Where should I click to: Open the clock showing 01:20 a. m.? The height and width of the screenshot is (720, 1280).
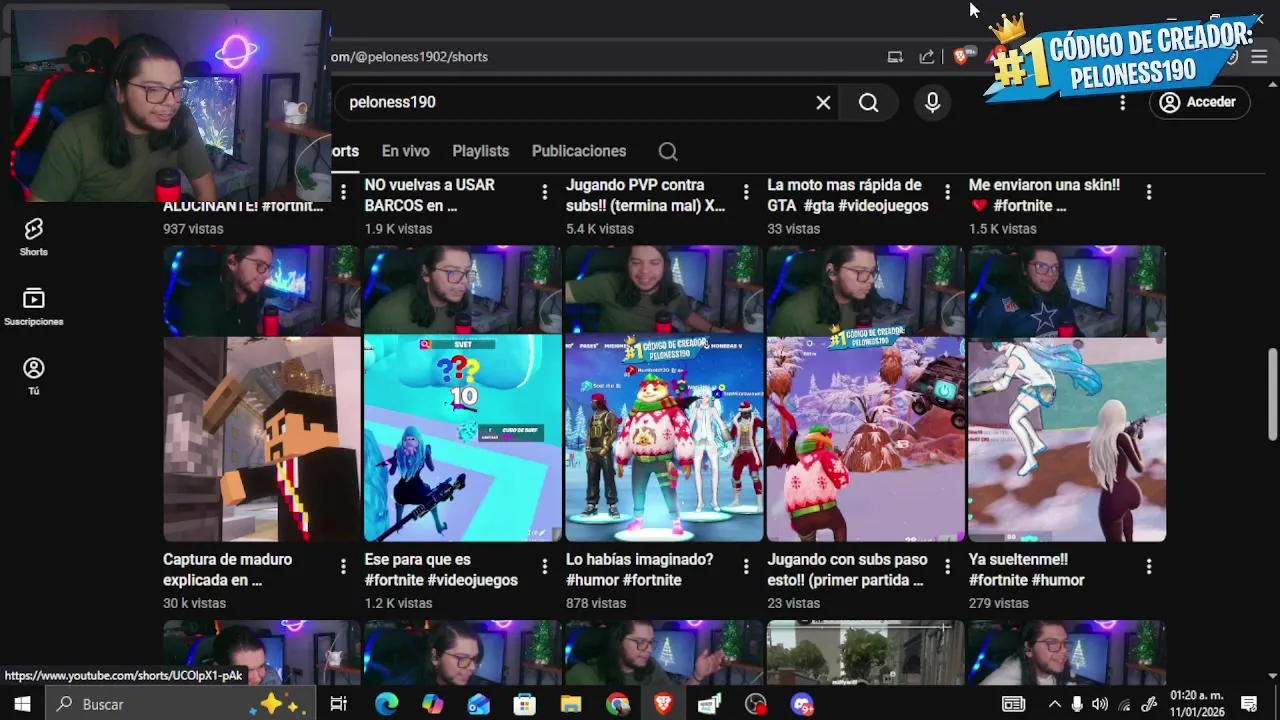tap(1197, 704)
